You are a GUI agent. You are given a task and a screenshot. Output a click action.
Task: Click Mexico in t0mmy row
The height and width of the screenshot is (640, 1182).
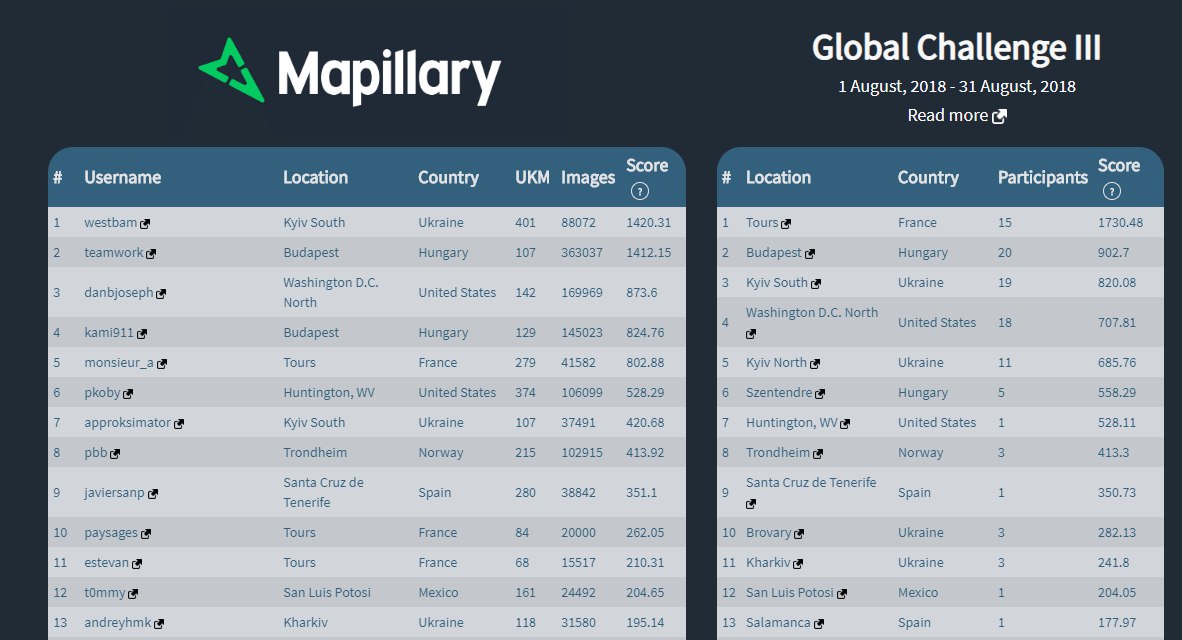point(438,593)
